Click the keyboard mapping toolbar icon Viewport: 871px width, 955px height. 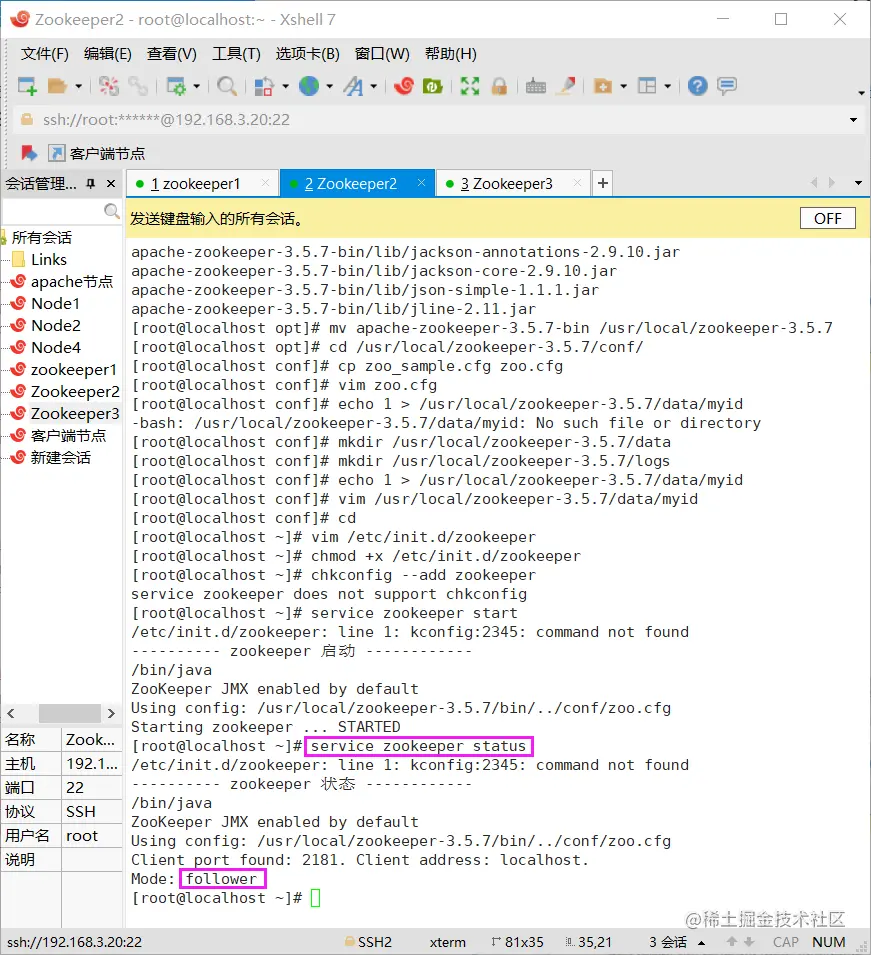[x=535, y=86]
